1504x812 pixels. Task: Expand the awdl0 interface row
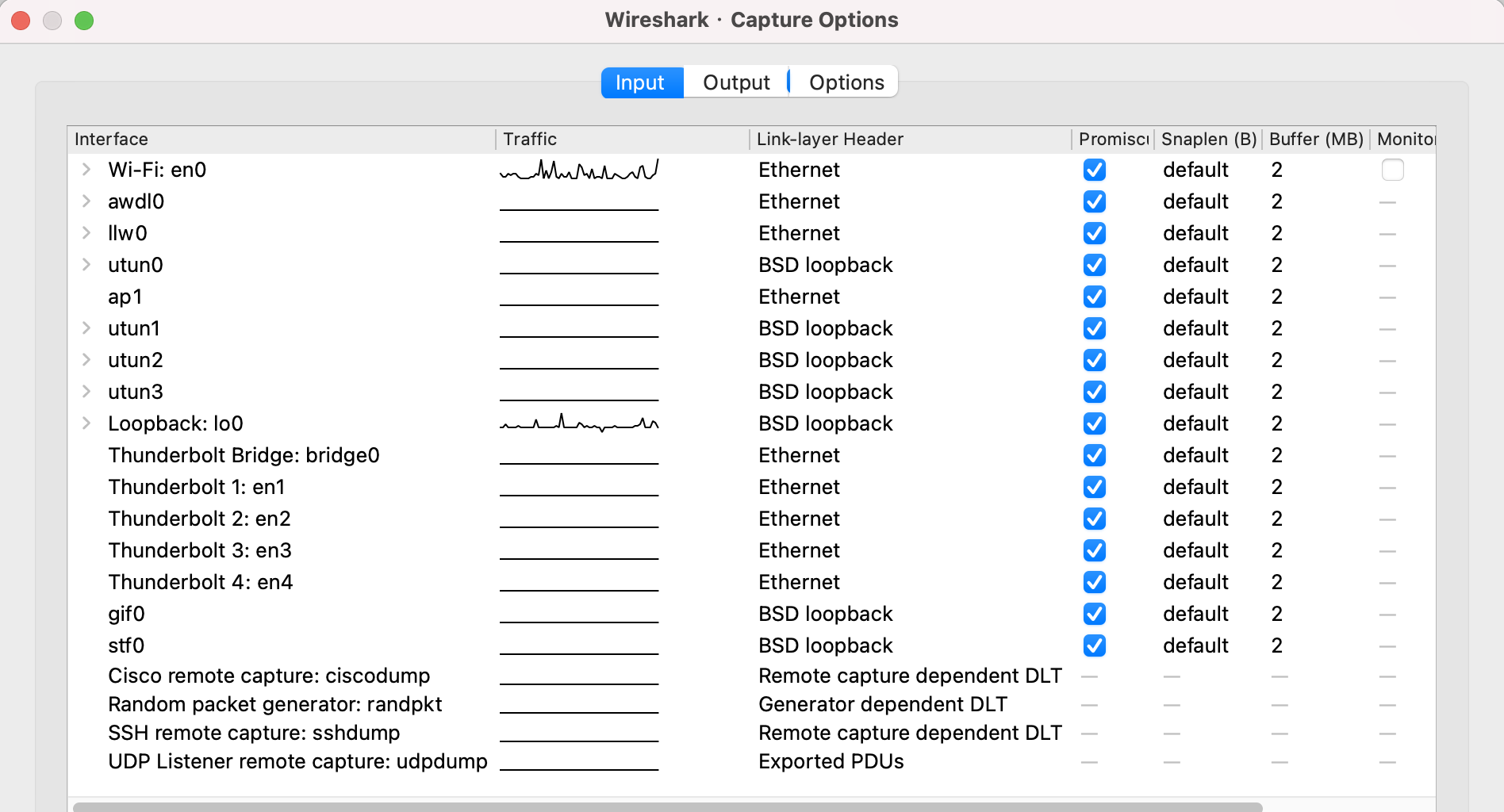coord(86,201)
